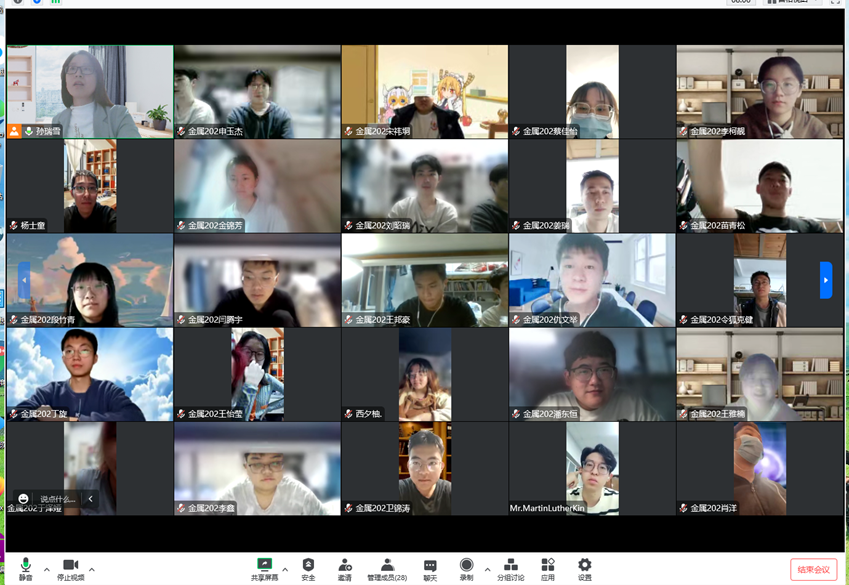Go to next page with right blue arrow
Image resolution: width=849 pixels, height=585 pixels.
tap(825, 280)
